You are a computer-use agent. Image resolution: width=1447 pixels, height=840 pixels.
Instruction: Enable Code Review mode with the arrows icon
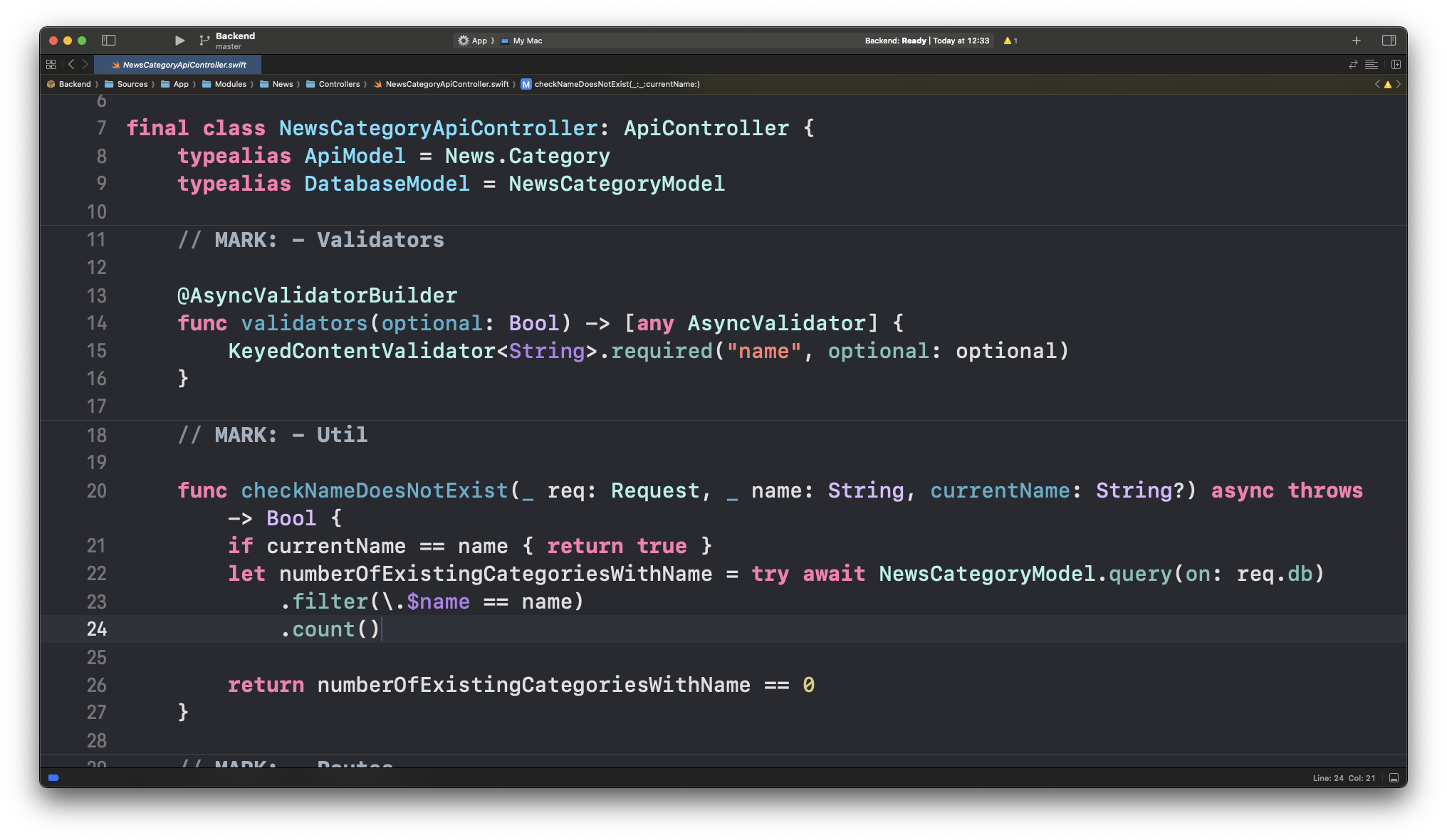1352,65
